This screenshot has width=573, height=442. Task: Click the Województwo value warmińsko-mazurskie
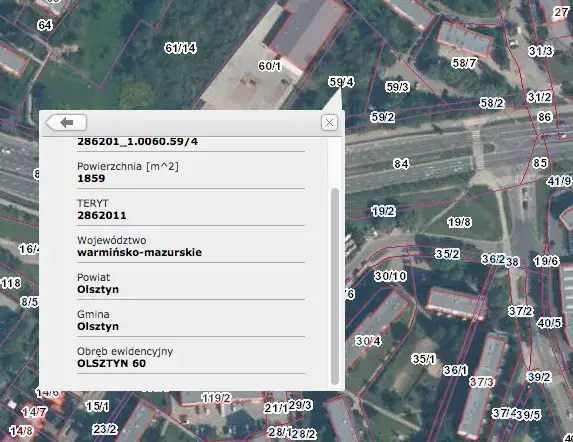pos(139,252)
